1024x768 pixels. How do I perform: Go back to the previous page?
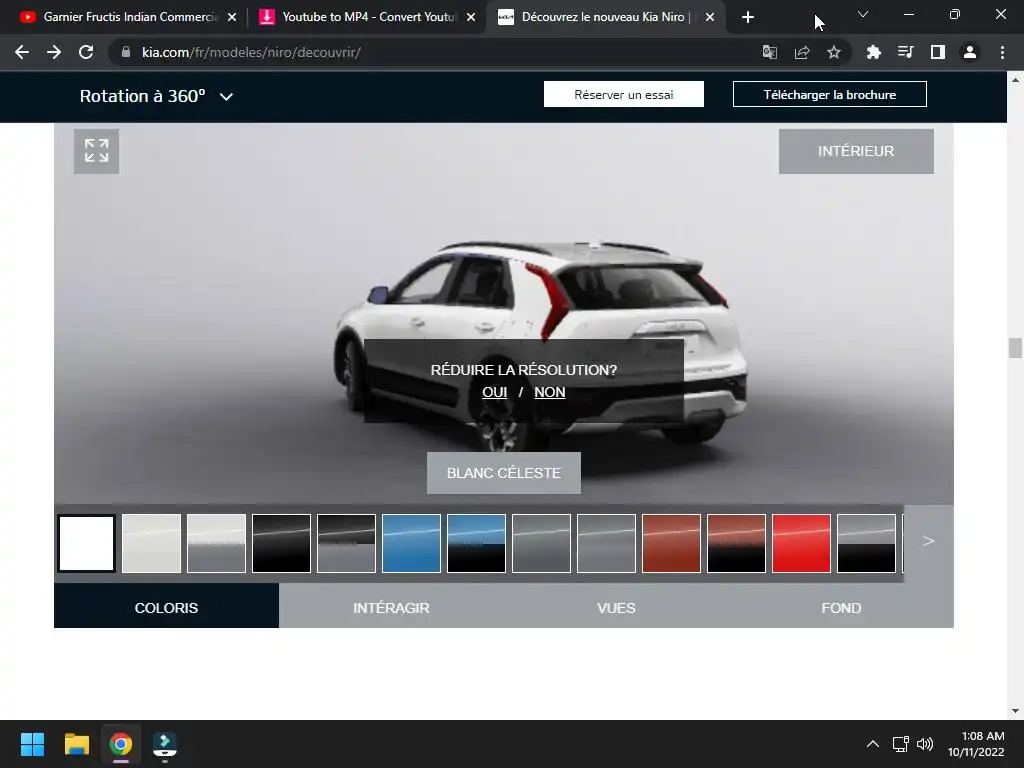coord(22,52)
